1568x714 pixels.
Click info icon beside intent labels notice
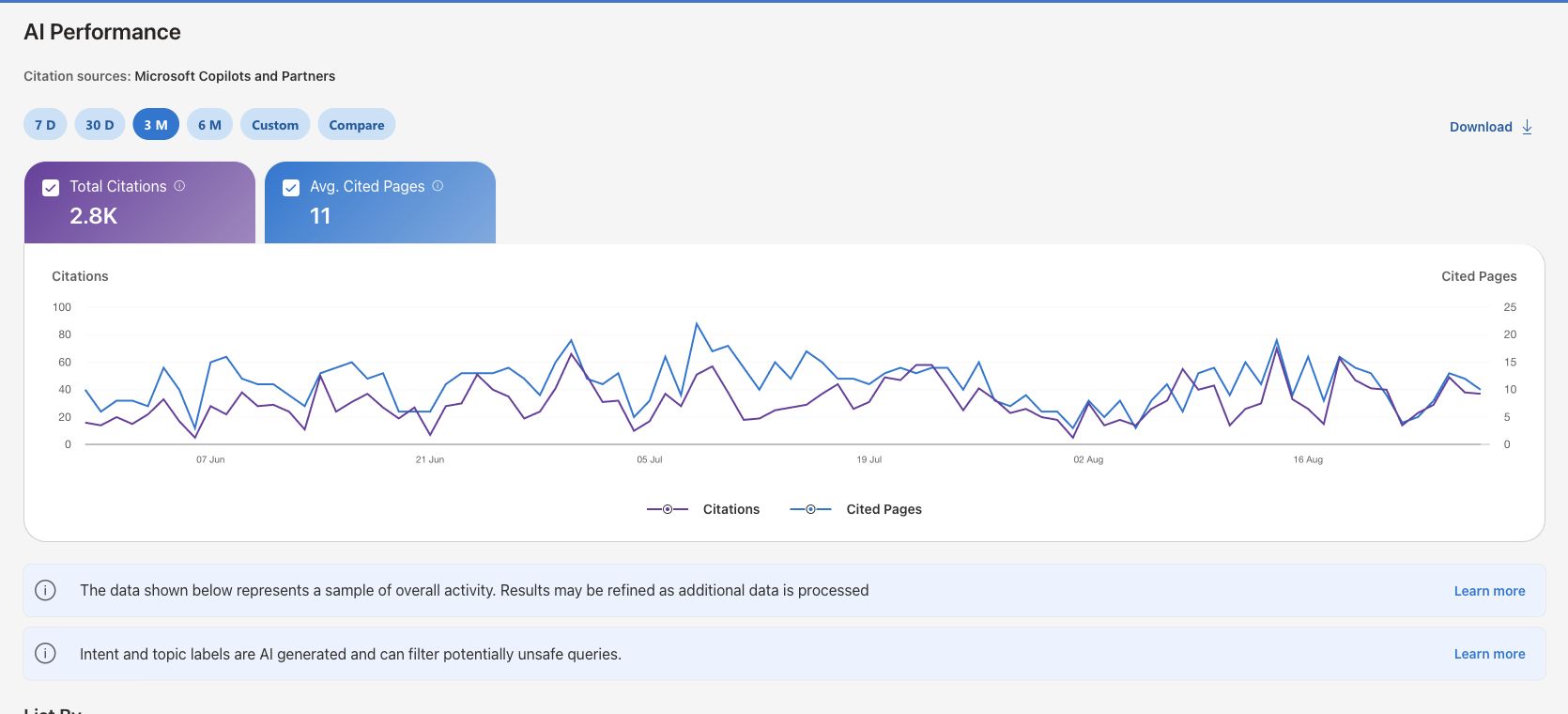45,653
